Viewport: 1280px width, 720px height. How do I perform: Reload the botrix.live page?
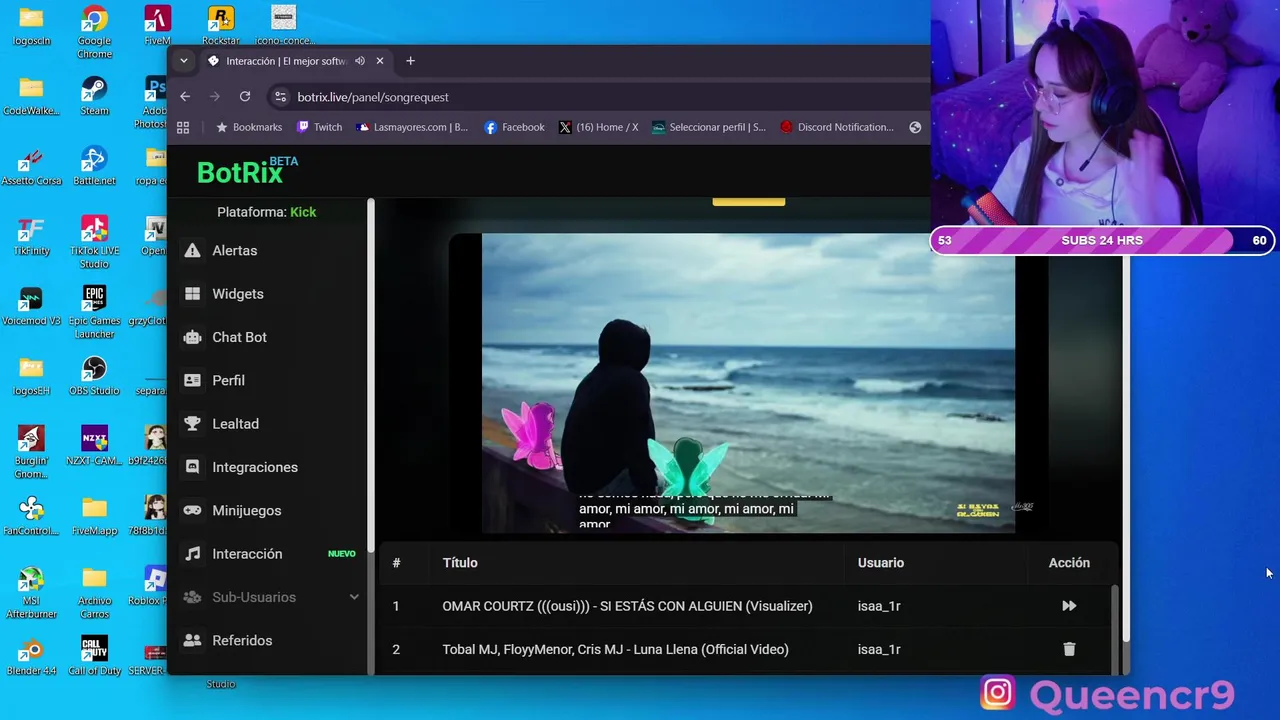pos(245,96)
